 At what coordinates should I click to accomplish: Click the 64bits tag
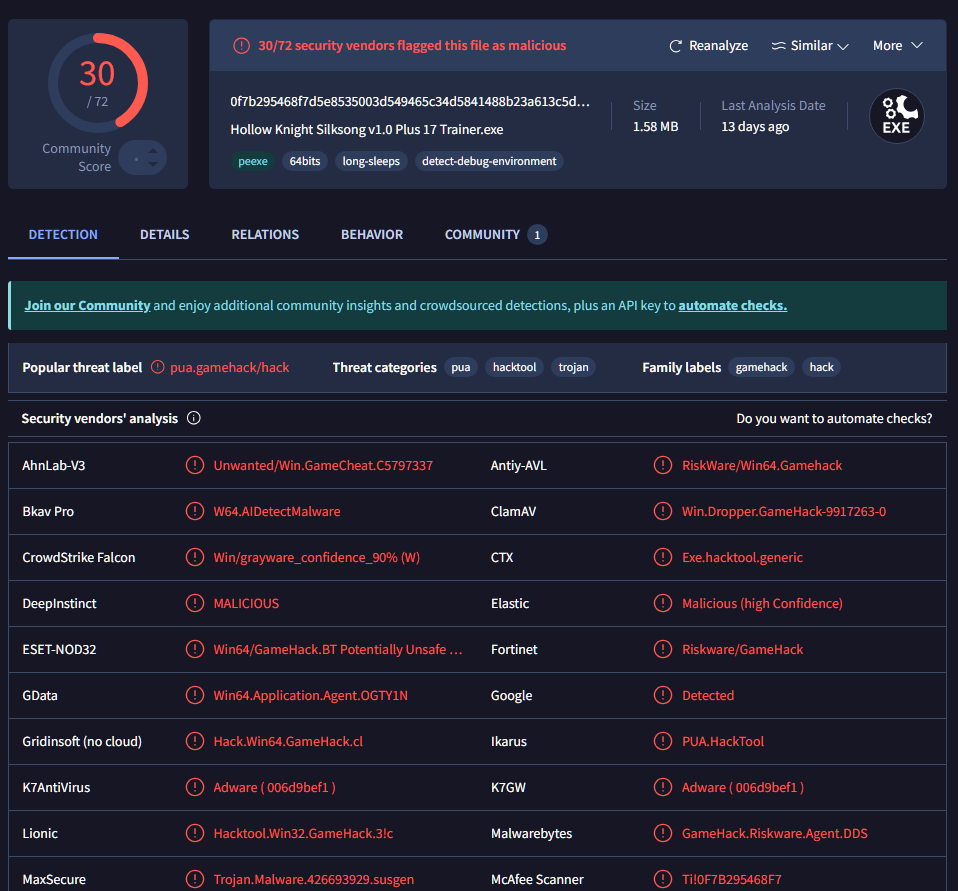coord(305,161)
